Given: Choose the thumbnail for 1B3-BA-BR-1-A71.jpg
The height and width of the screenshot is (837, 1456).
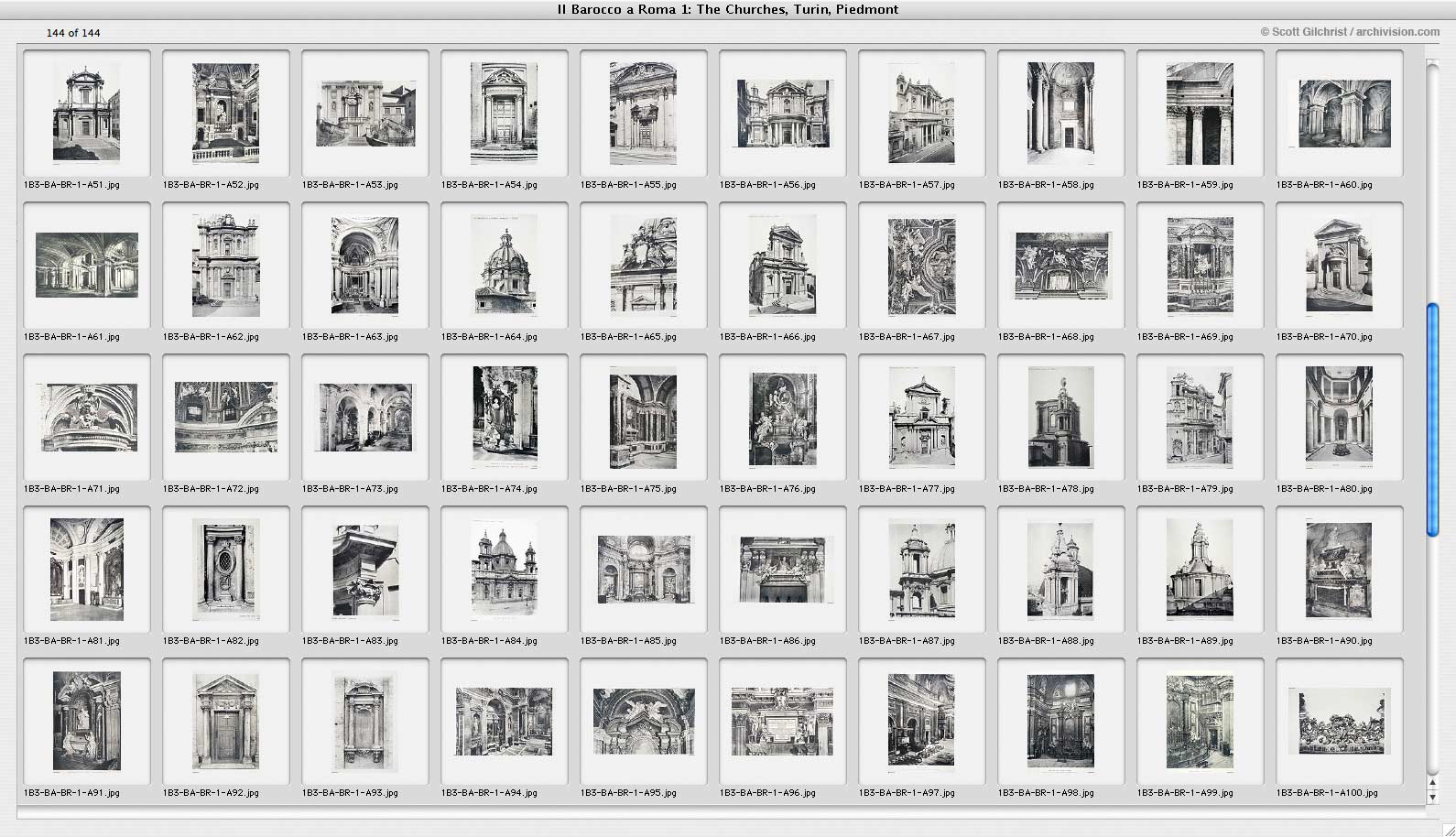Looking at the screenshot, I should [87, 418].
